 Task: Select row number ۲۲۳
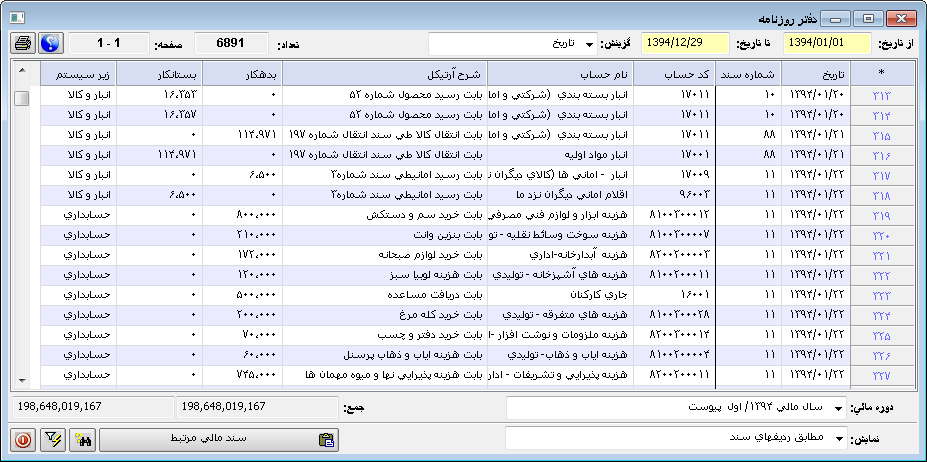881,296
